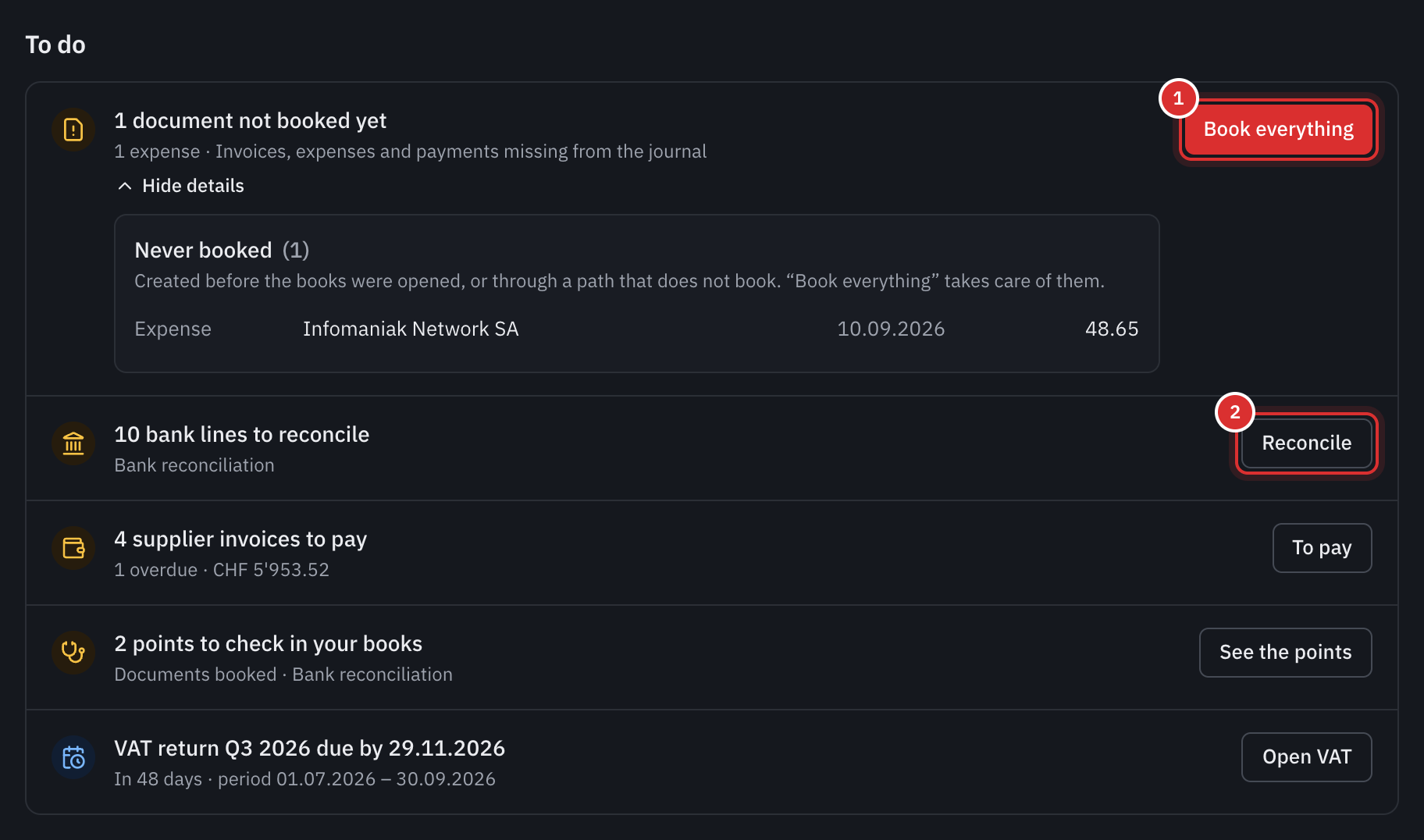This screenshot has width=1424, height=840.
Task: Click the bank building icon
Action: click(x=73, y=443)
